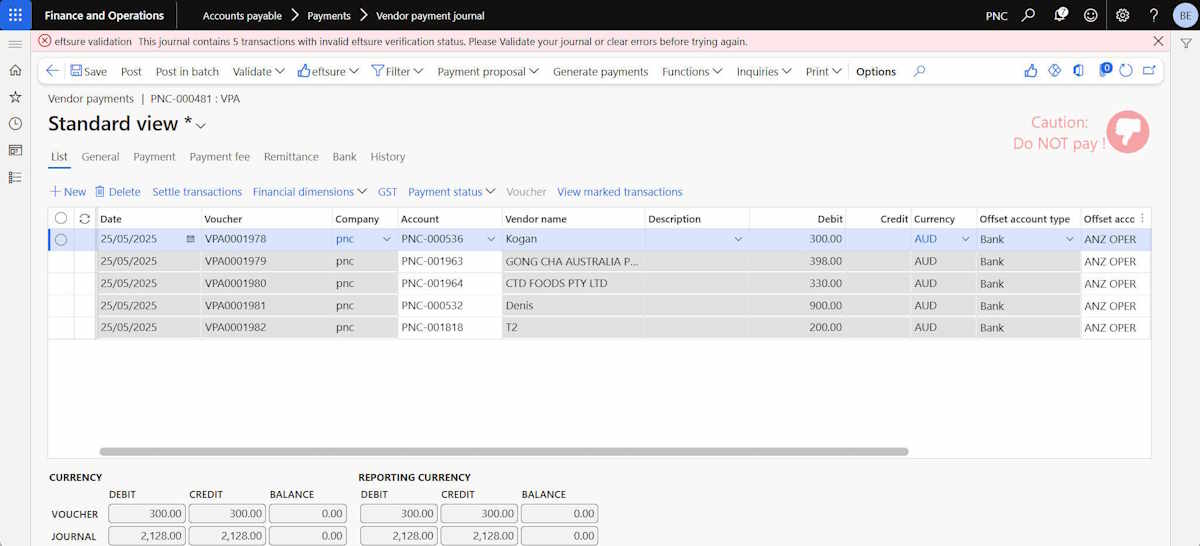This screenshot has width=1200, height=546.
Task: Open the form in a new window
Action: (1149, 71)
